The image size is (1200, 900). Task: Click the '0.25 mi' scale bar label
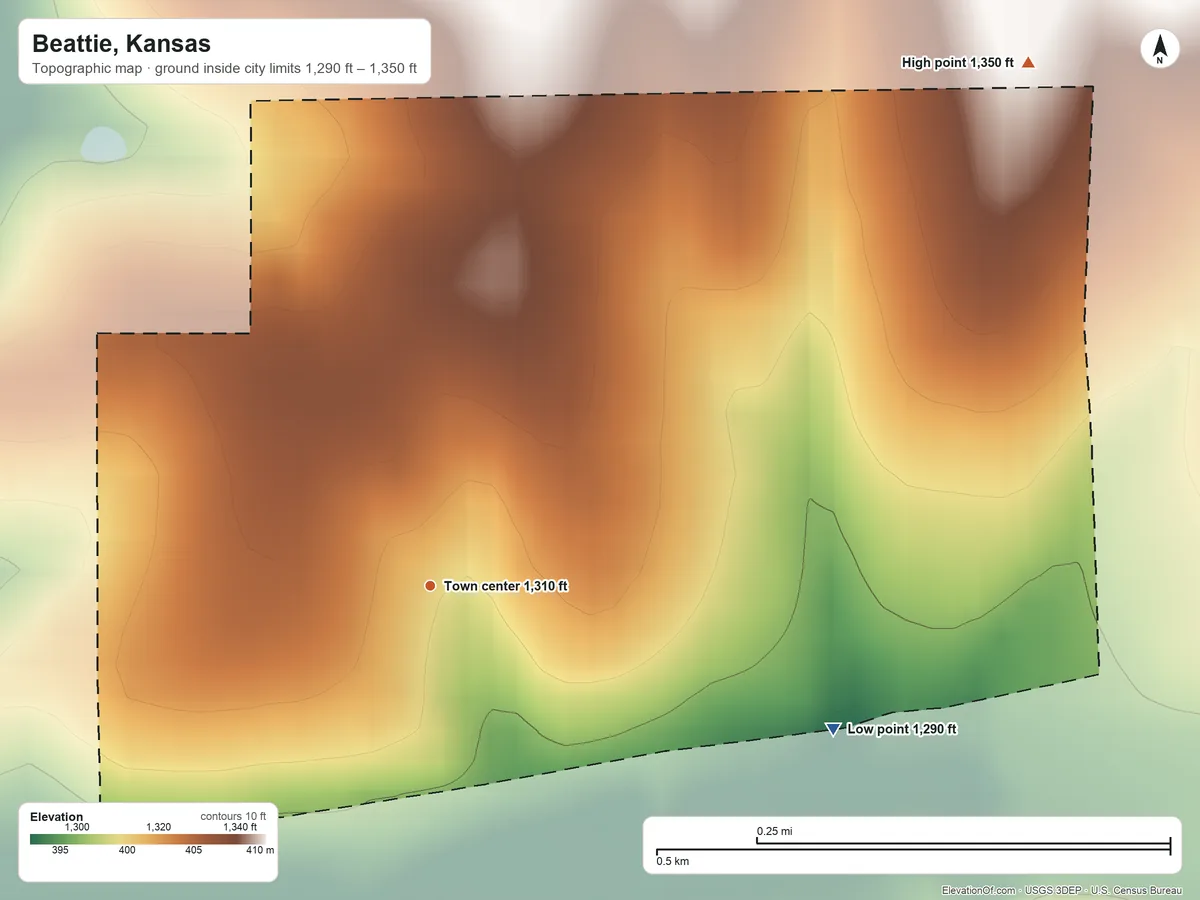[775, 831]
